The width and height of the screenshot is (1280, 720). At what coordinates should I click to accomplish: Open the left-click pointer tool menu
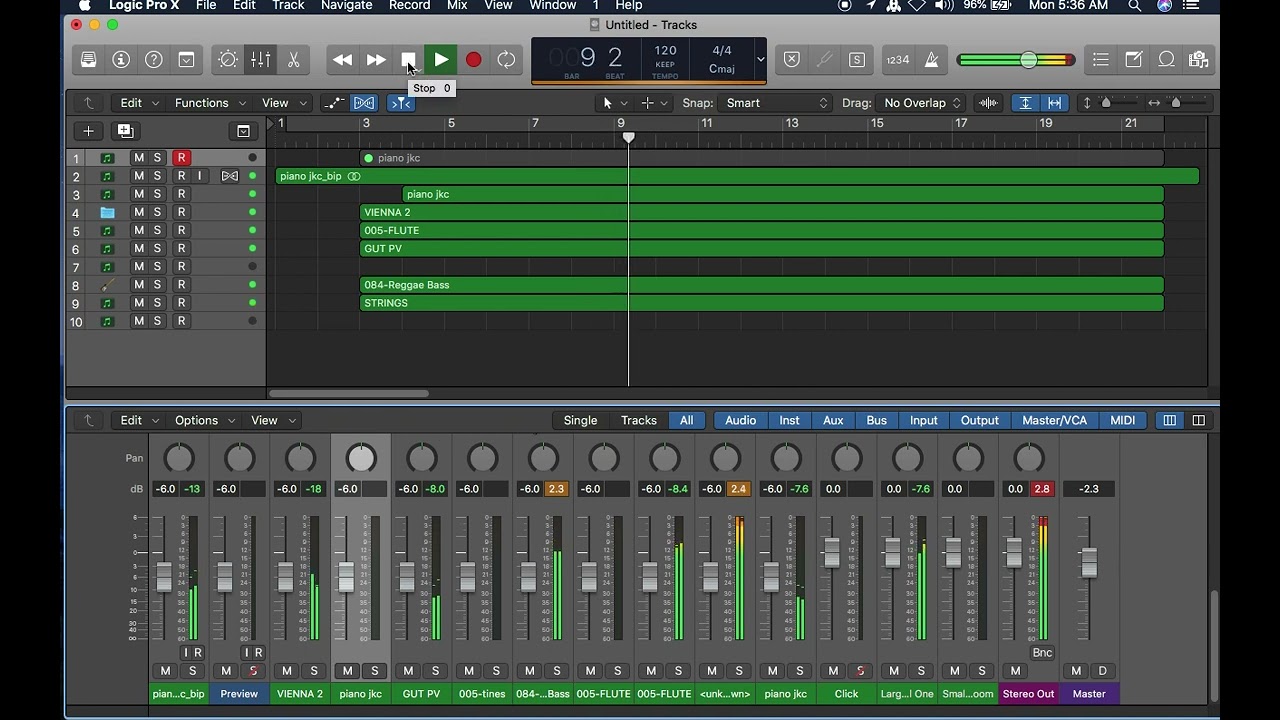613,103
